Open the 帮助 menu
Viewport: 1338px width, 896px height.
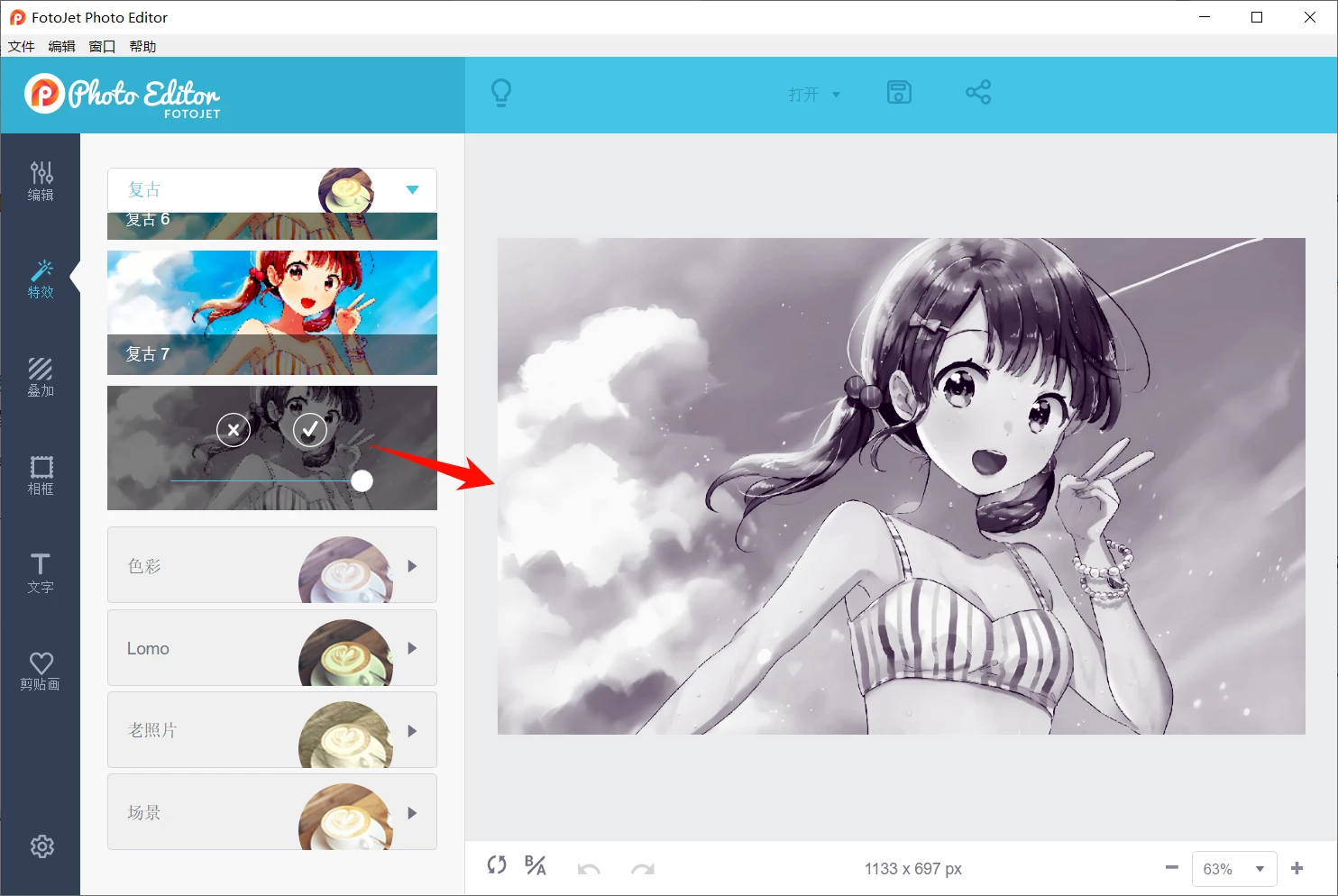coord(142,47)
